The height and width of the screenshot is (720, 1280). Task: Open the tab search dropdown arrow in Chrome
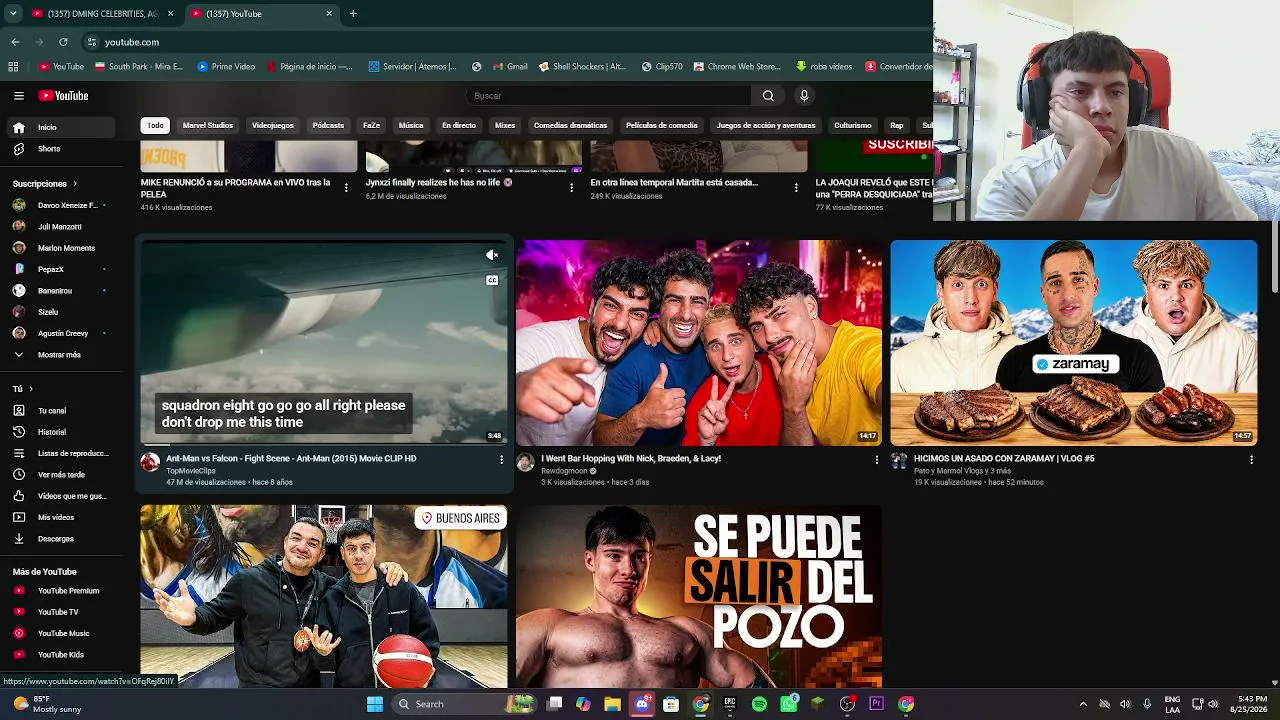coord(13,14)
